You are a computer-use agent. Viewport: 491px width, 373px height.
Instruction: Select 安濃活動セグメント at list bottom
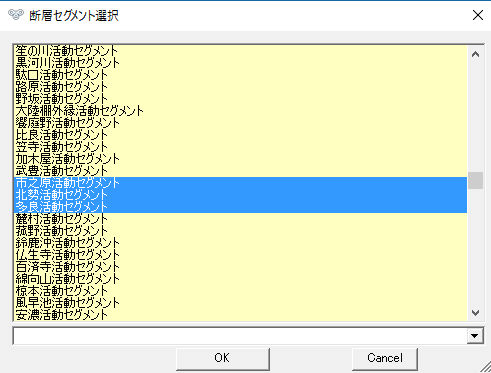(240, 315)
